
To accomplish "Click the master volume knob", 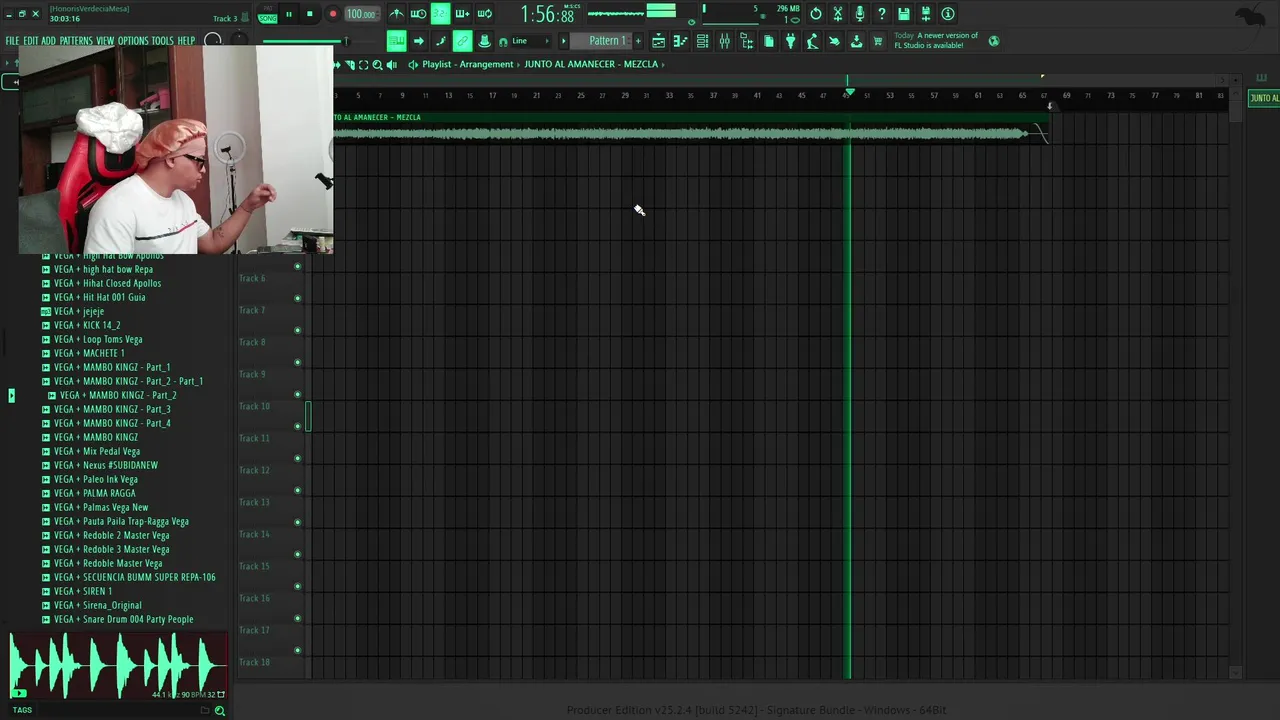I will [213, 41].
